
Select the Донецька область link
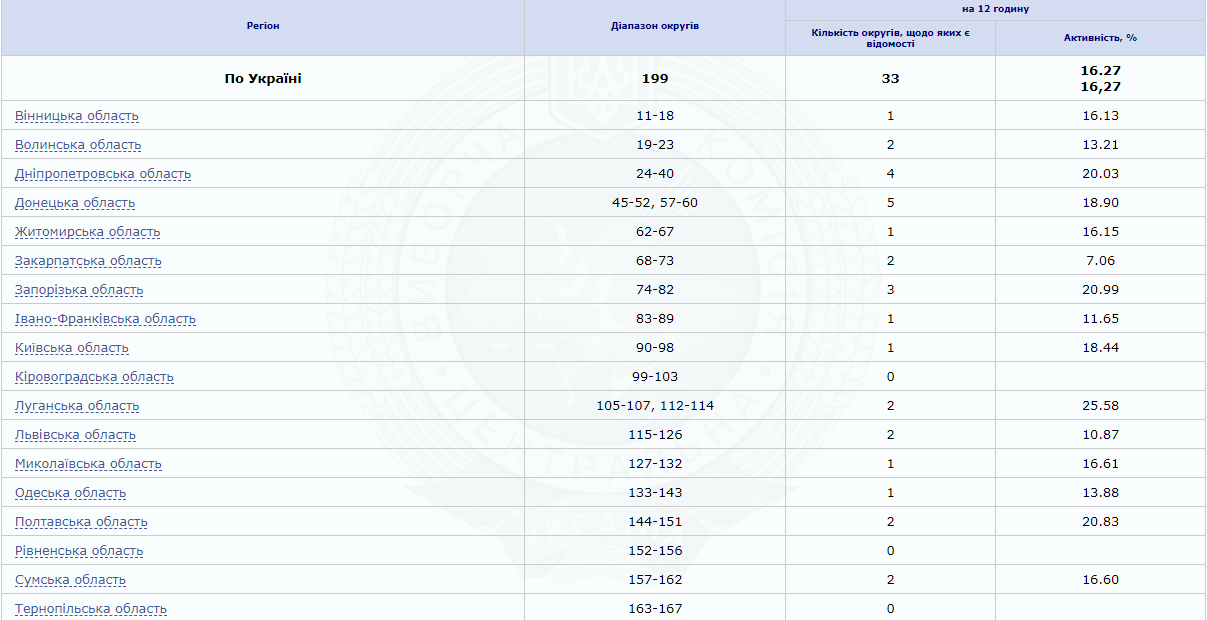point(75,203)
